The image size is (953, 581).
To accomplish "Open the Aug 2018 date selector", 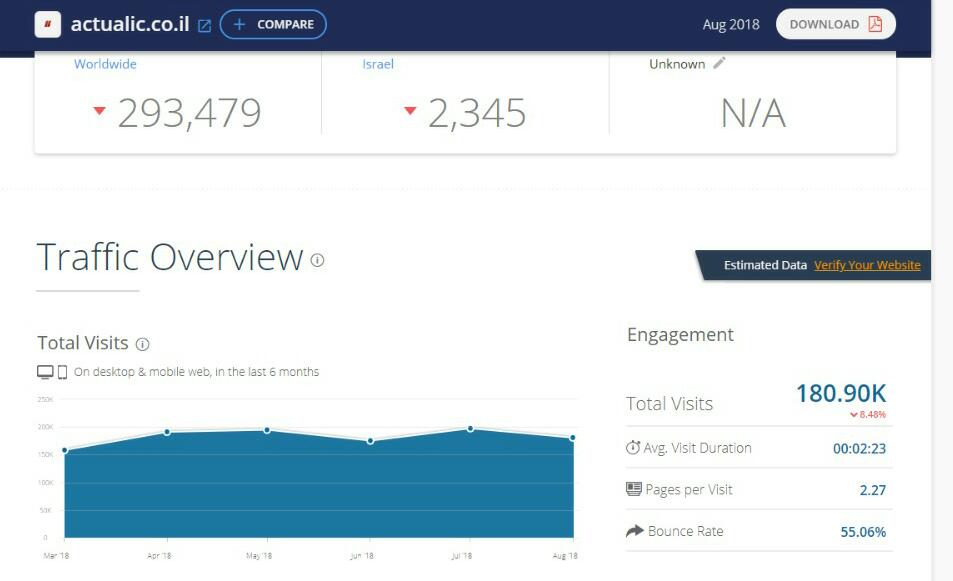I will [x=731, y=25].
